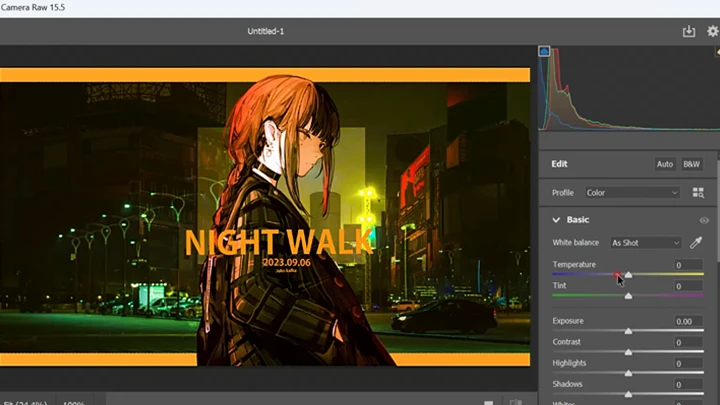Click the Highlights value field
The height and width of the screenshot is (405, 720).
tap(688, 364)
